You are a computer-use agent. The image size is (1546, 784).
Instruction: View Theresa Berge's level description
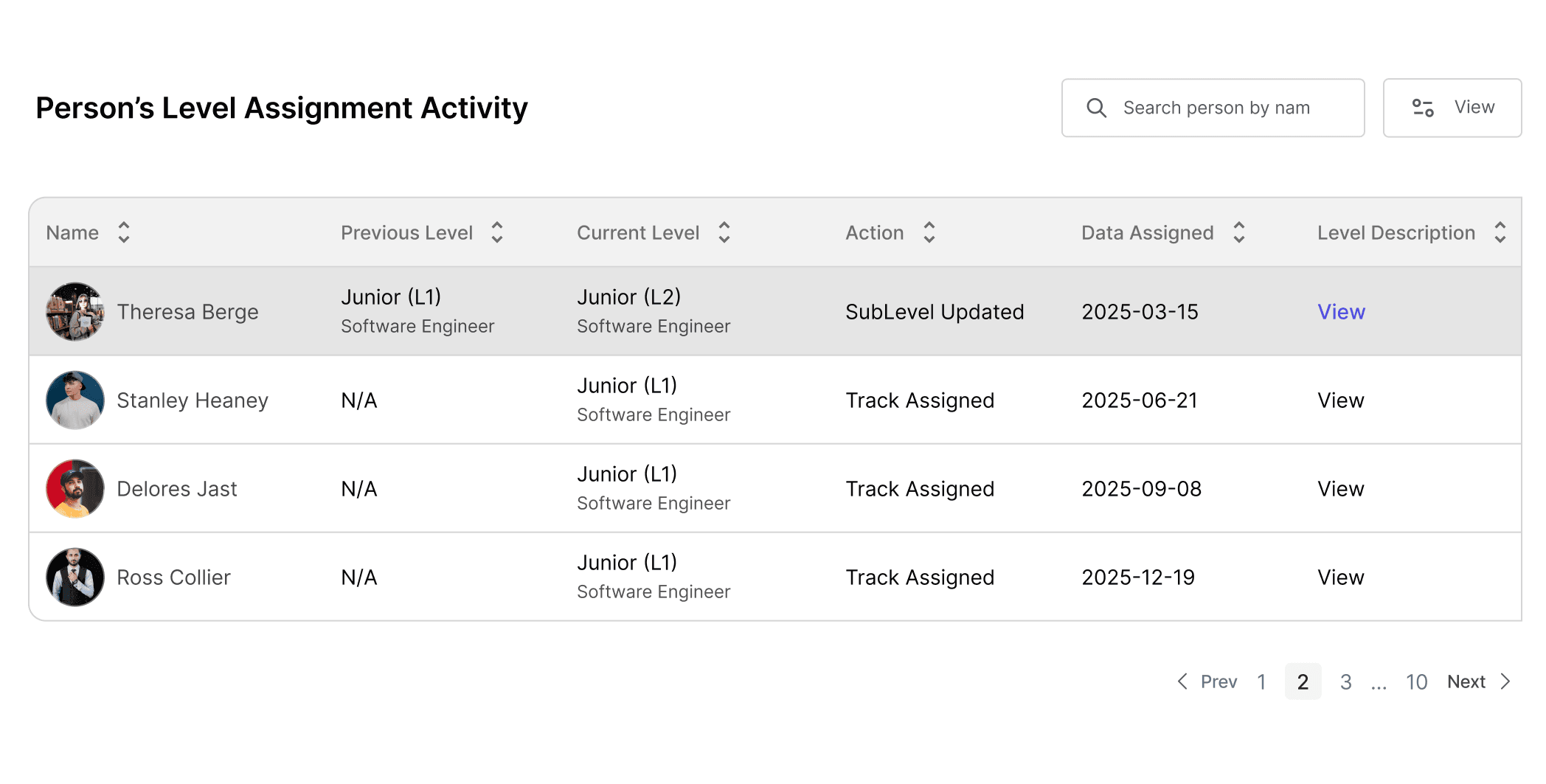pos(1340,311)
